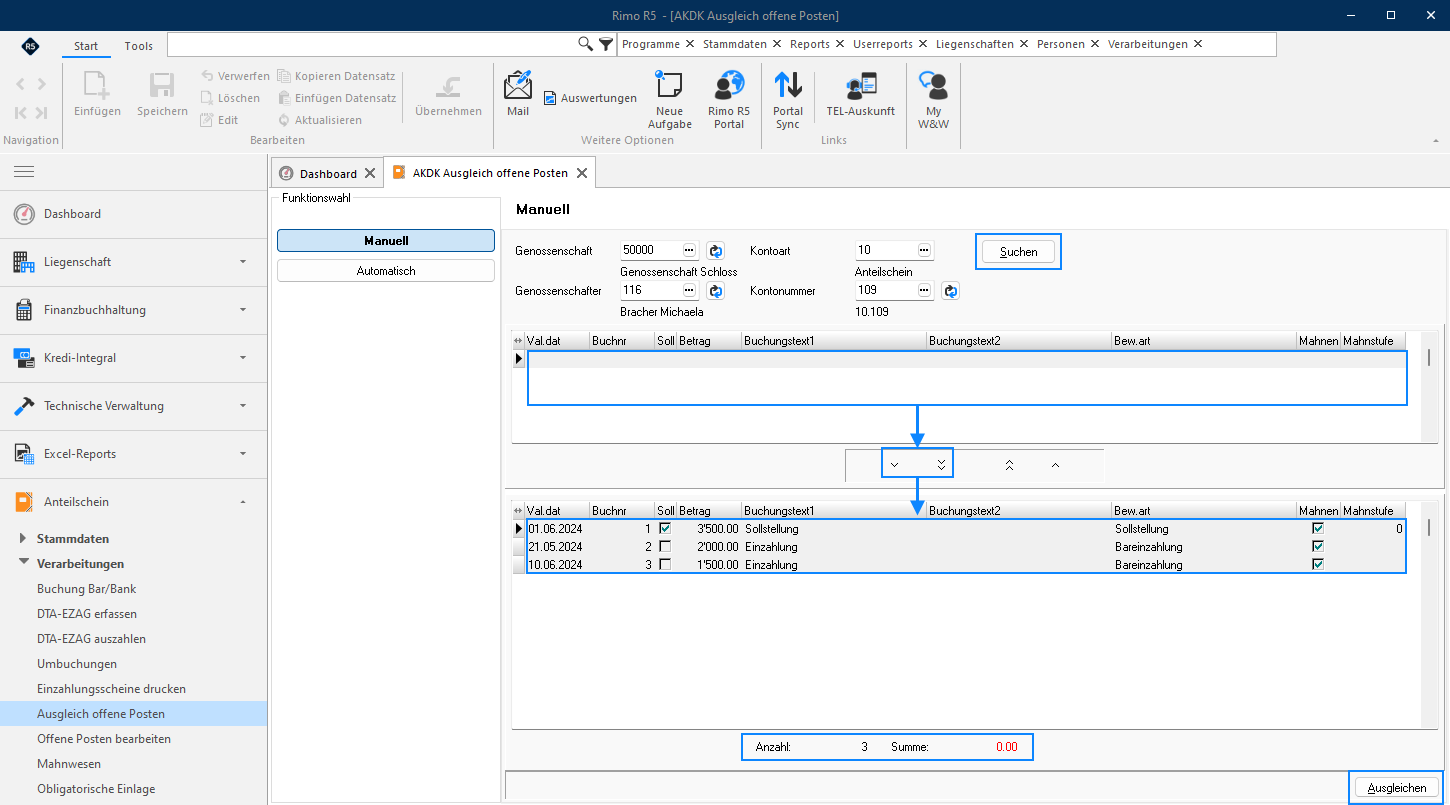Screen dimensions: 1450x805
Task: Expand the Stammdaten tree node
Action: (24, 538)
